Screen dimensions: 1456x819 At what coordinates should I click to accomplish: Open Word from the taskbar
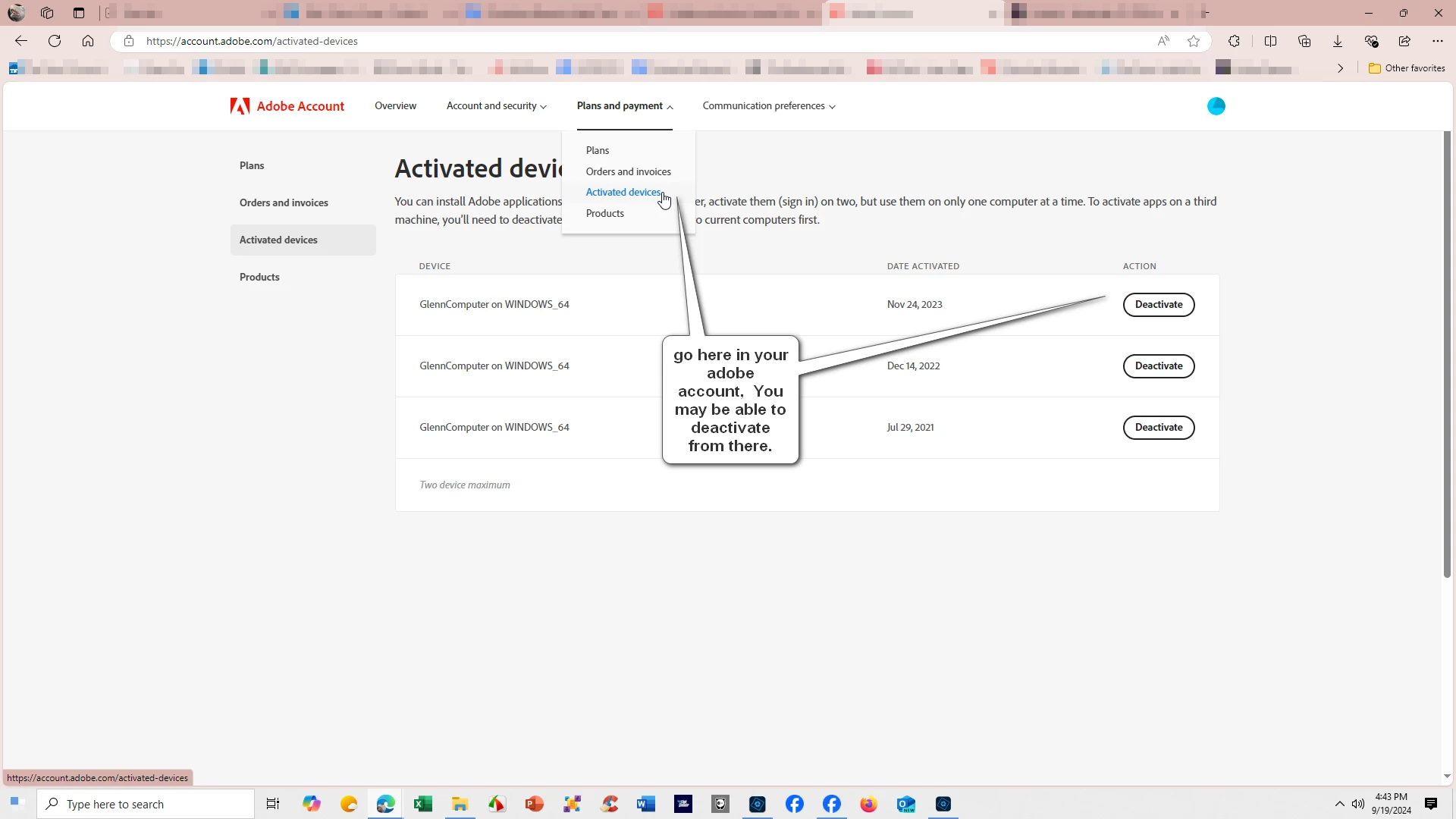click(x=646, y=804)
